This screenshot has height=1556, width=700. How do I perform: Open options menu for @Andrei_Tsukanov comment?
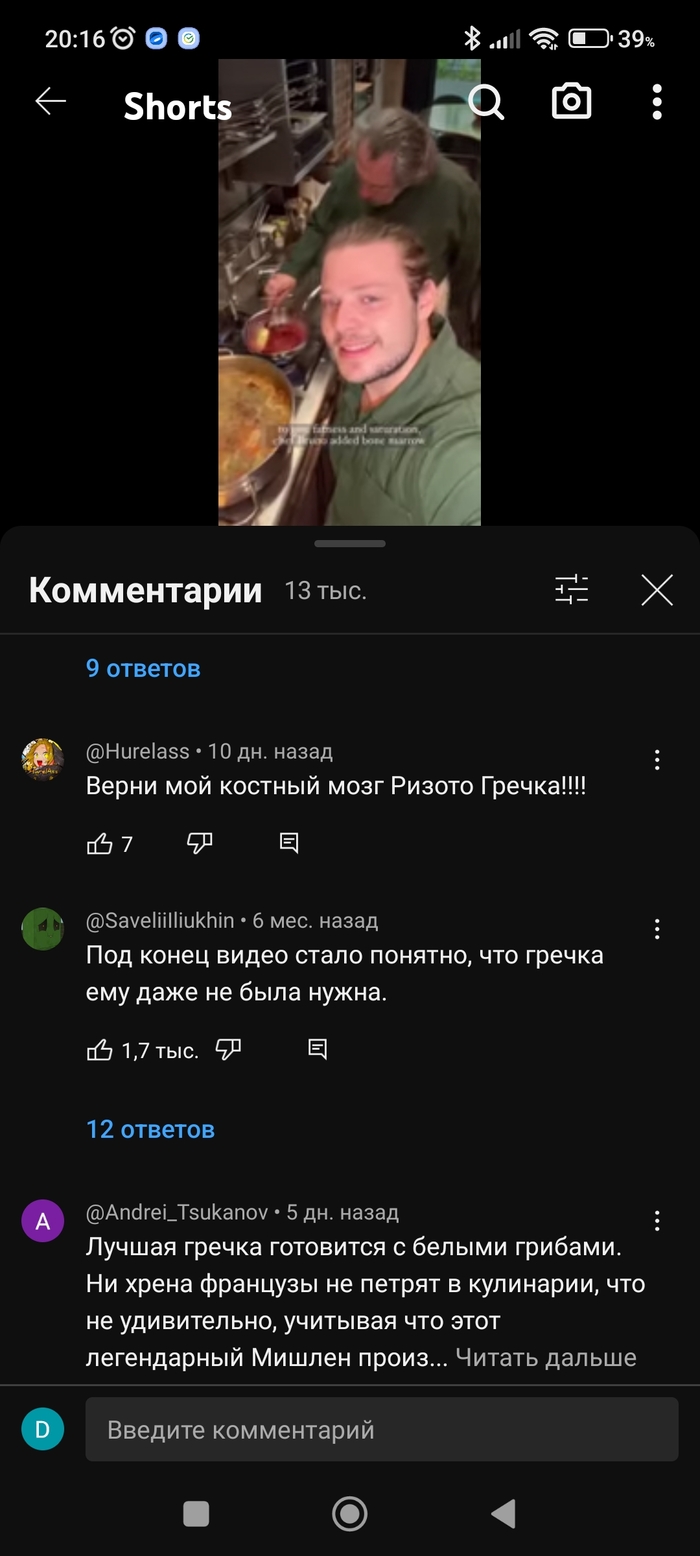[x=657, y=1220]
